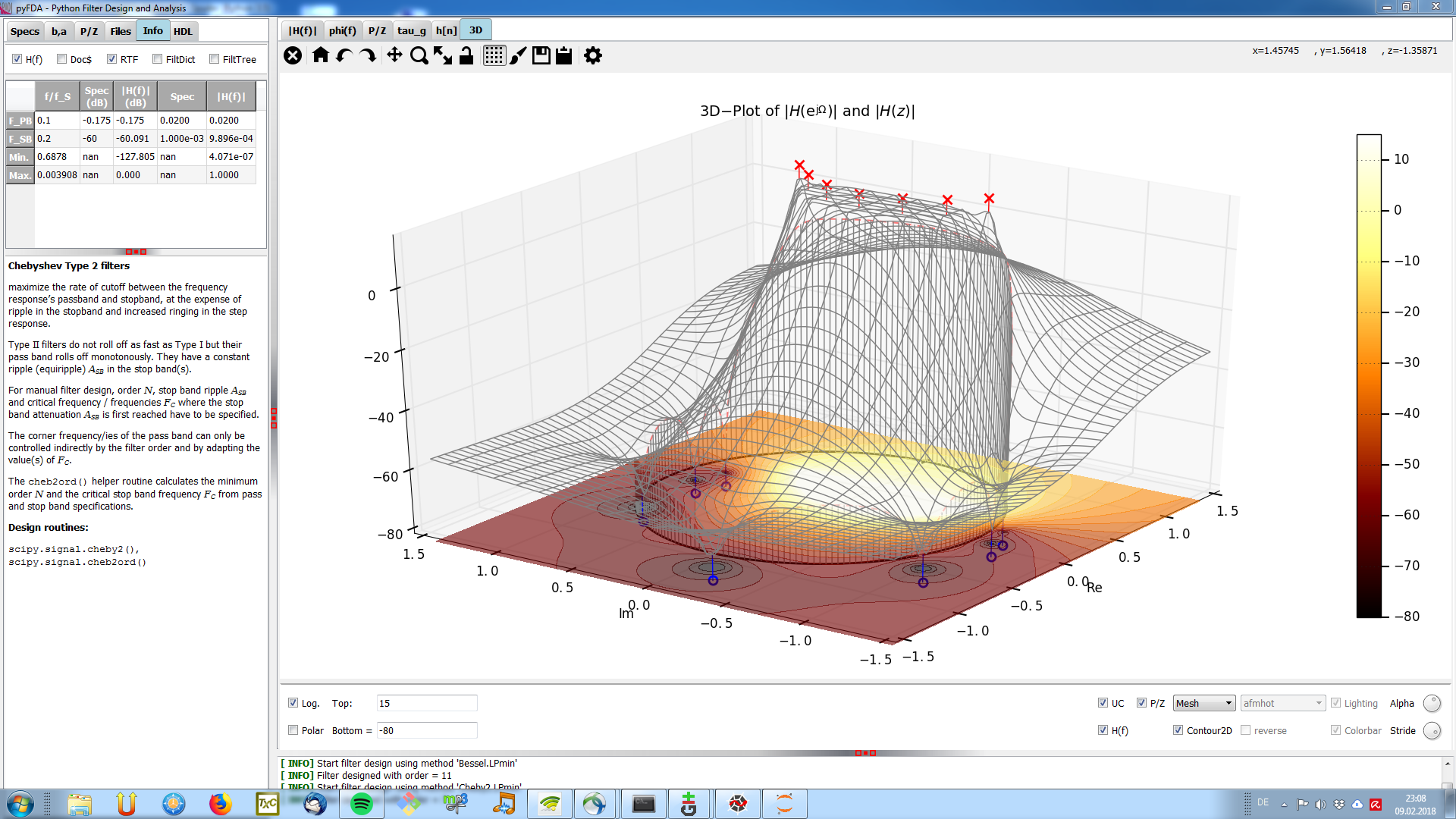Close the figure using the circled X button
The height and width of the screenshot is (819, 1456).
(x=293, y=55)
